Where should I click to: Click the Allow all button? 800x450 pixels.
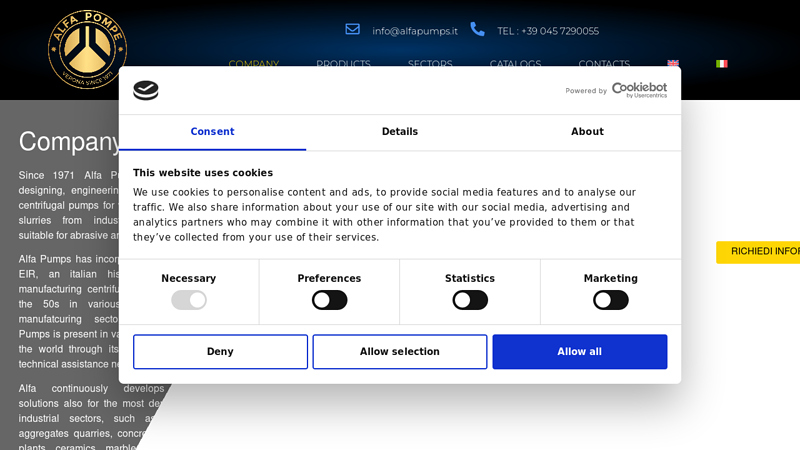point(580,352)
